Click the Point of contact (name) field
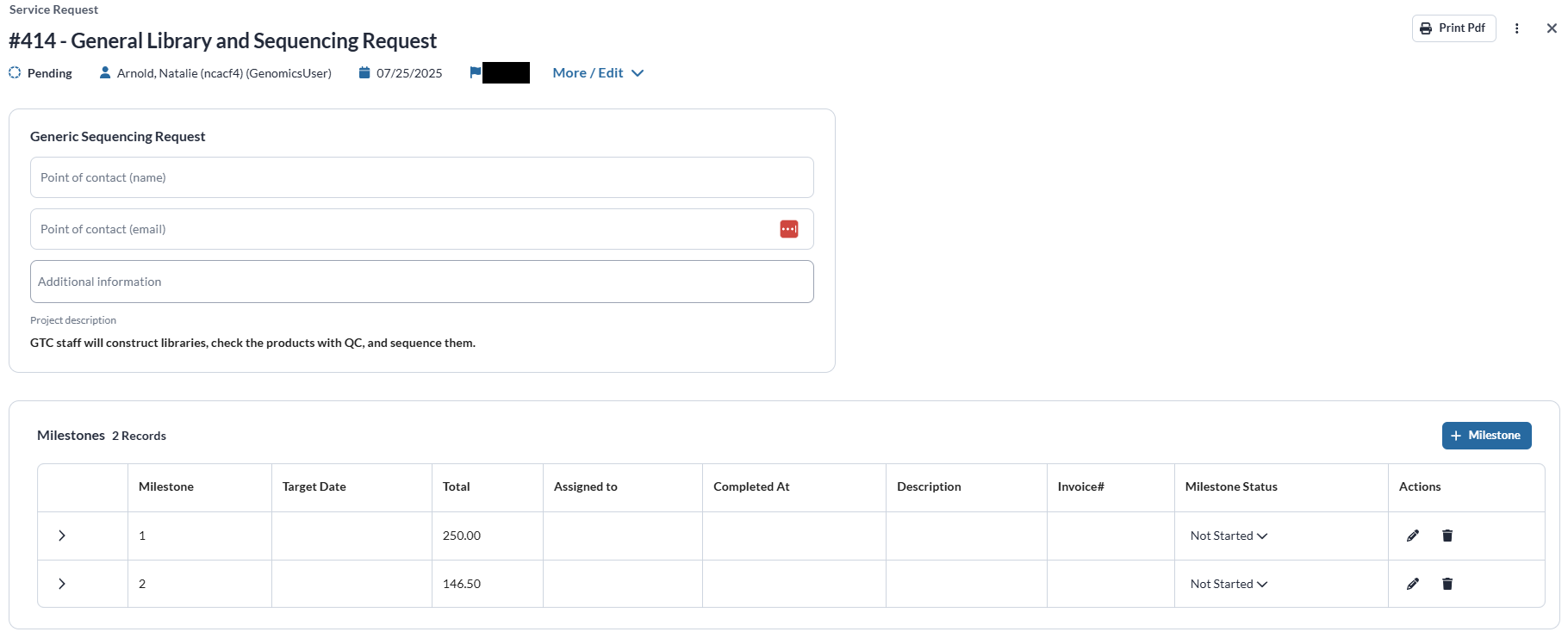The height and width of the screenshot is (638, 1568). (x=421, y=177)
